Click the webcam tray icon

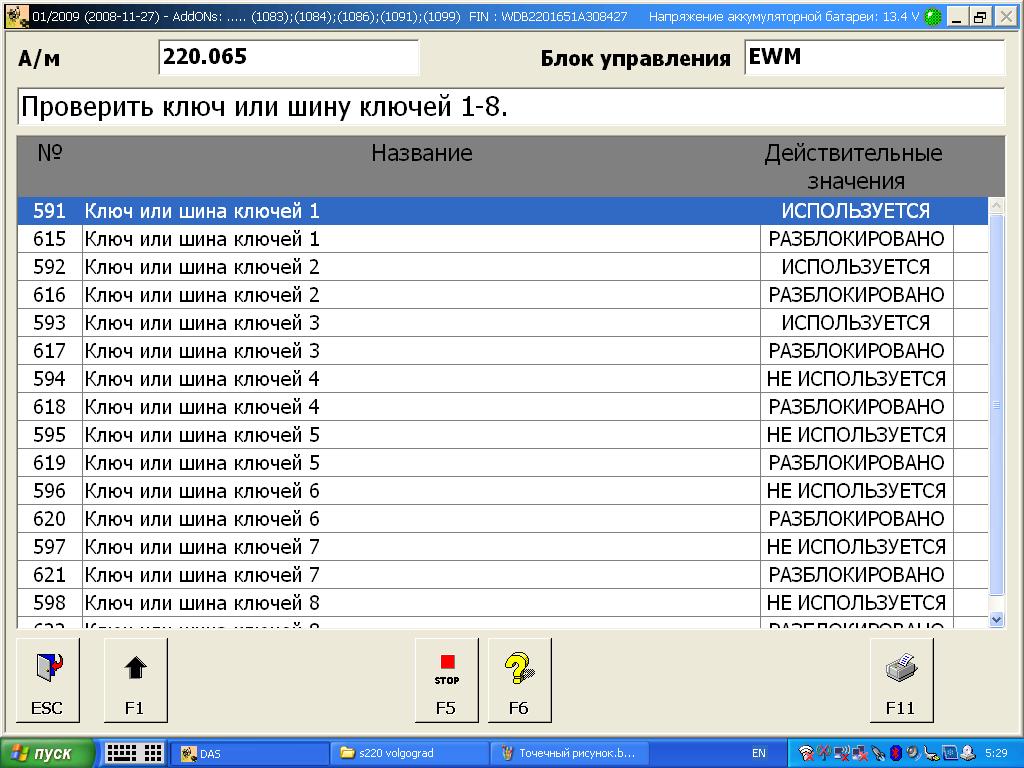click(x=968, y=753)
